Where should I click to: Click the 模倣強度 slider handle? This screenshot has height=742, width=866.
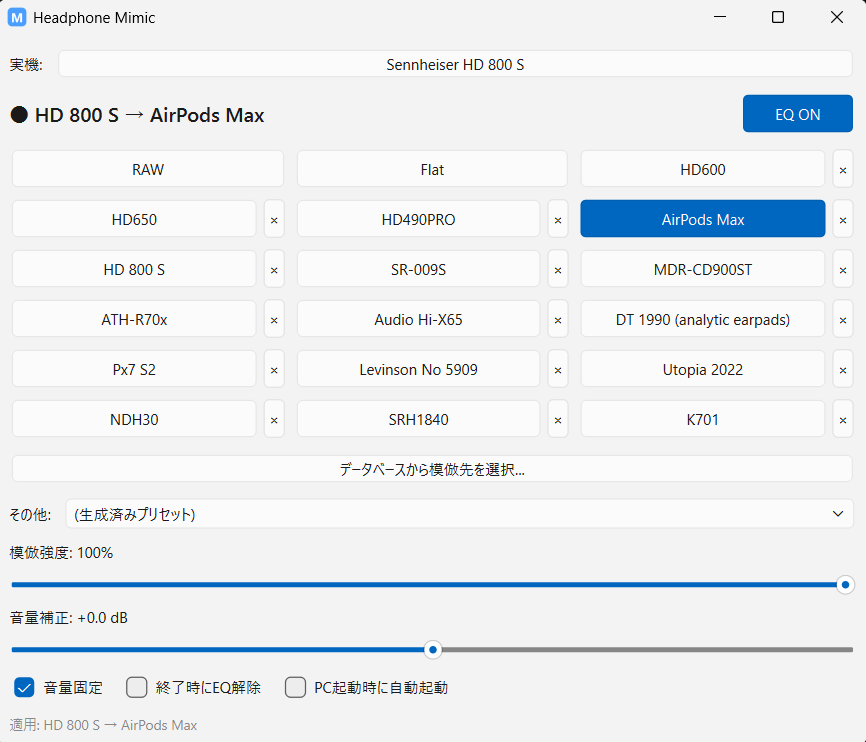pyautogui.click(x=845, y=585)
